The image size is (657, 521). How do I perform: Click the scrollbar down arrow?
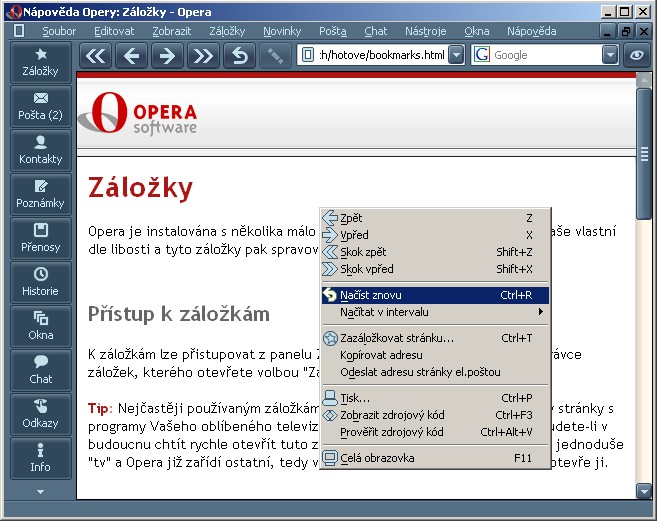coord(644,490)
